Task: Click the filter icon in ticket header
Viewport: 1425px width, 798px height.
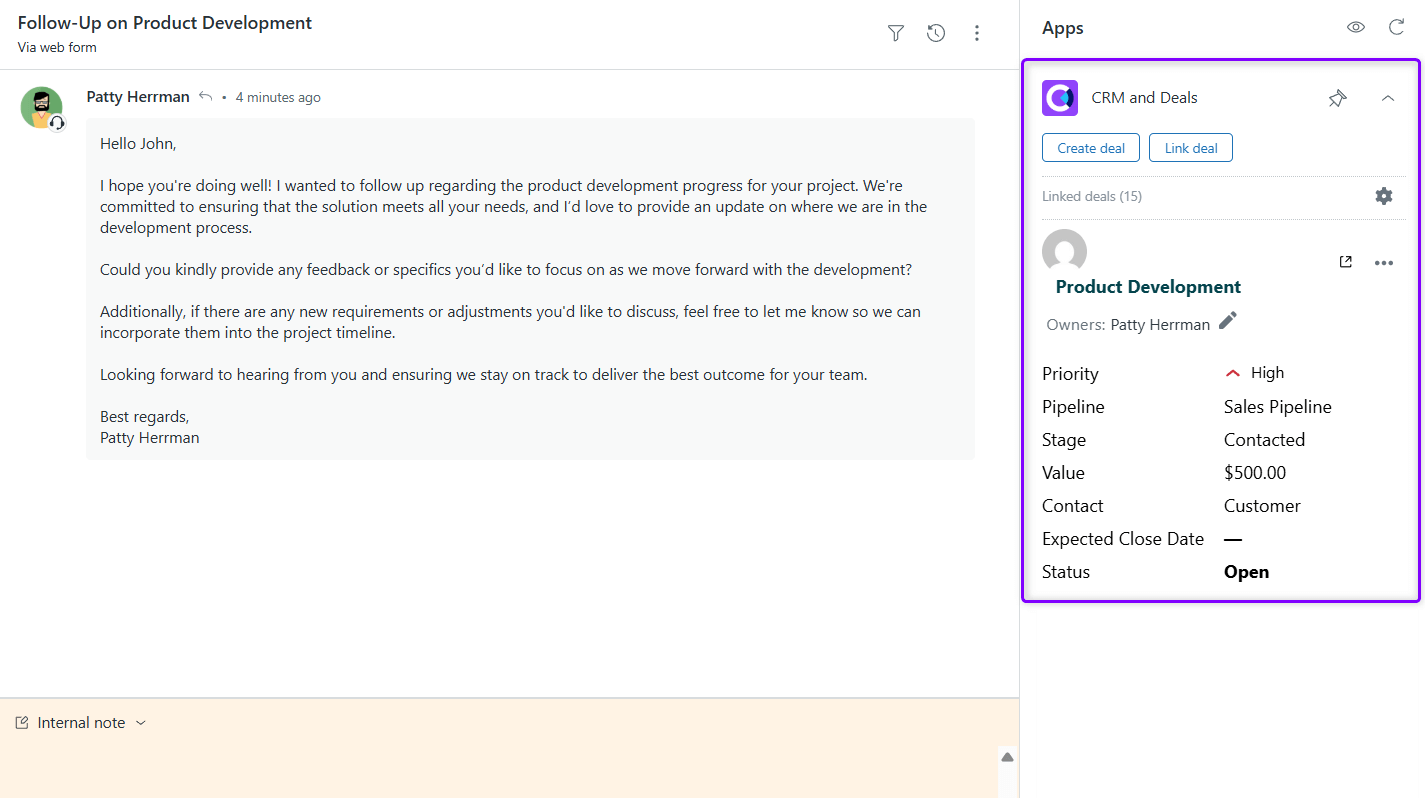Action: [895, 33]
